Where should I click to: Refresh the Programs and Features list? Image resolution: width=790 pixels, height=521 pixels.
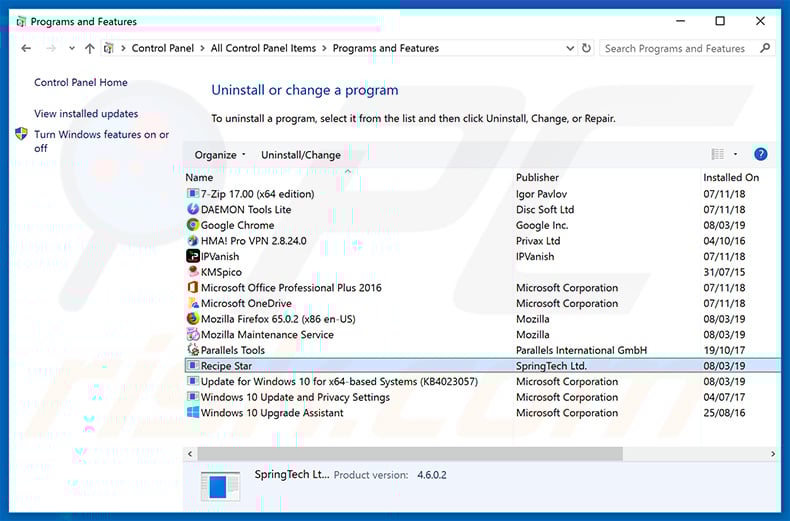586,48
